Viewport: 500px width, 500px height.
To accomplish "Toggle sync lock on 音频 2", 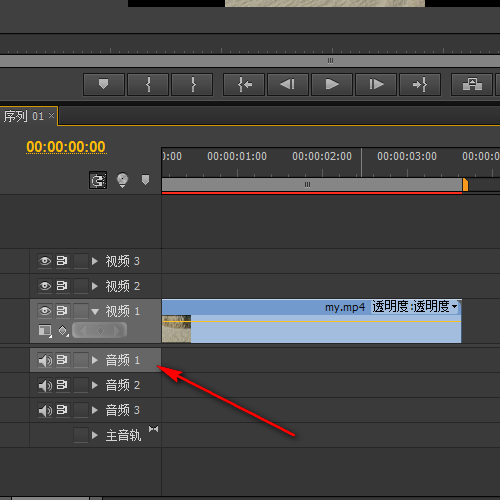I will (62, 385).
